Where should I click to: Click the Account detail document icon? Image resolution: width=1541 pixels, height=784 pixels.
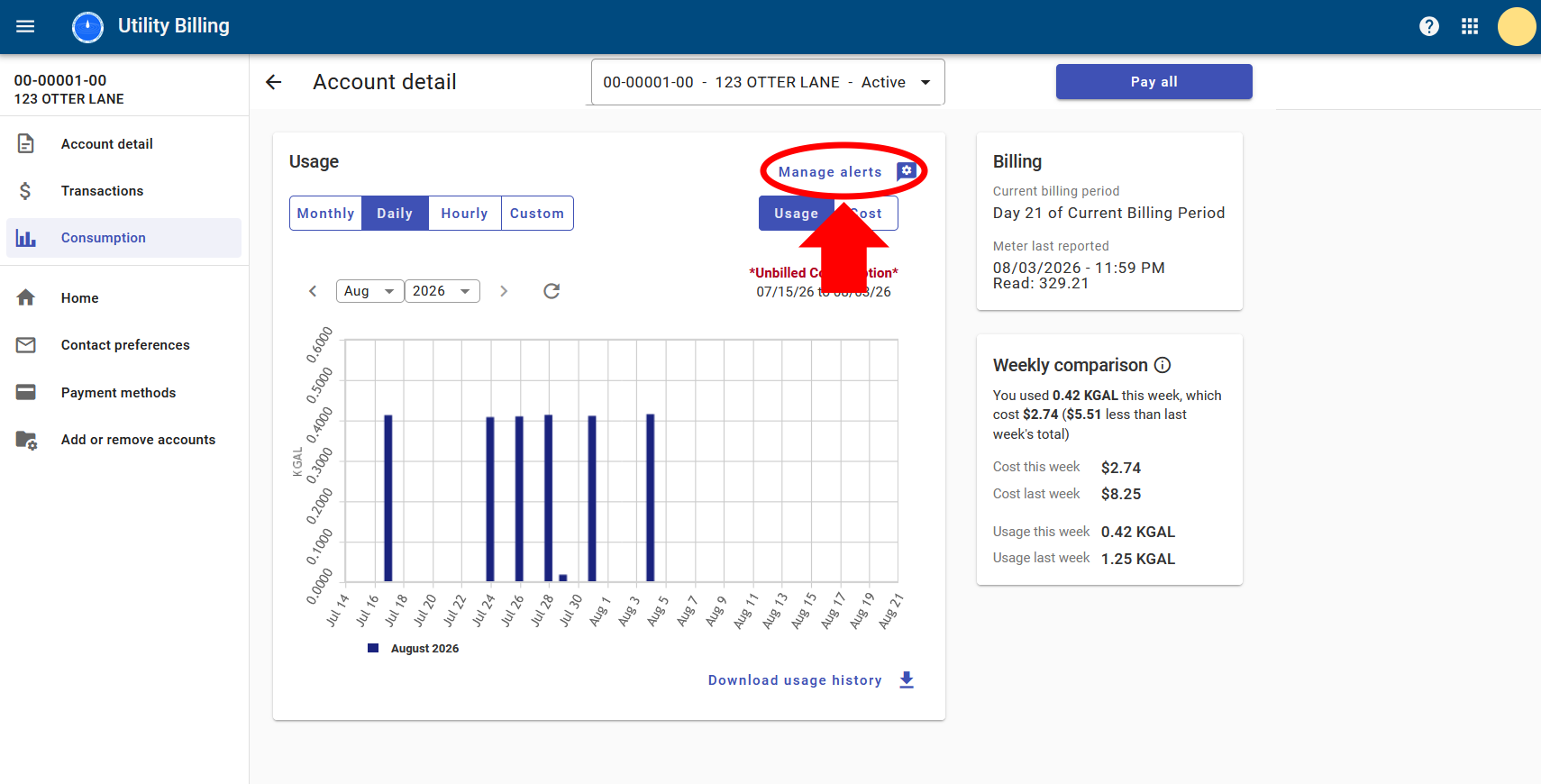tap(26, 143)
